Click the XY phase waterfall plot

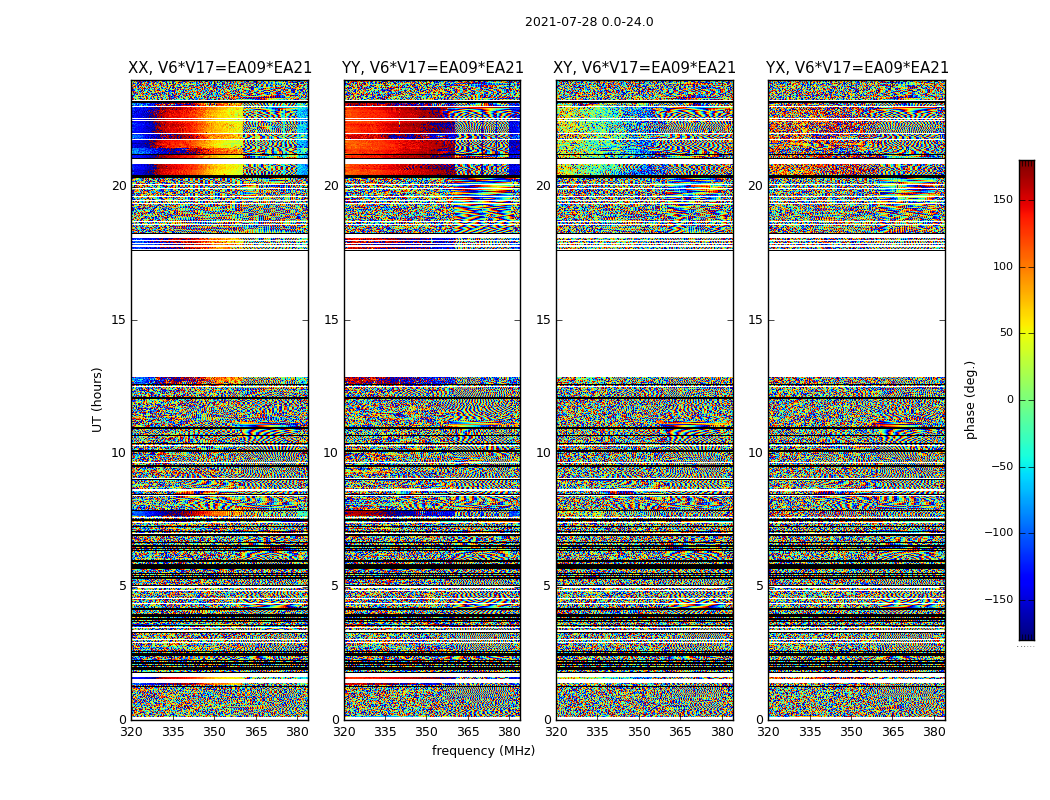point(645,400)
